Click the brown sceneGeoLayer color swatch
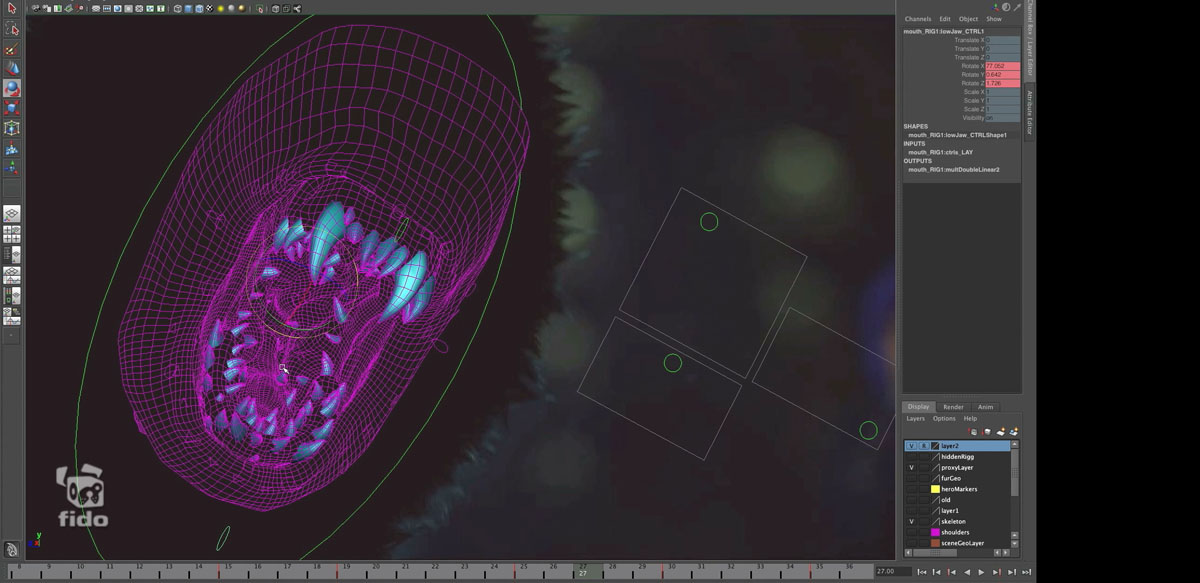This screenshot has height=583, width=1200. coord(935,543)
